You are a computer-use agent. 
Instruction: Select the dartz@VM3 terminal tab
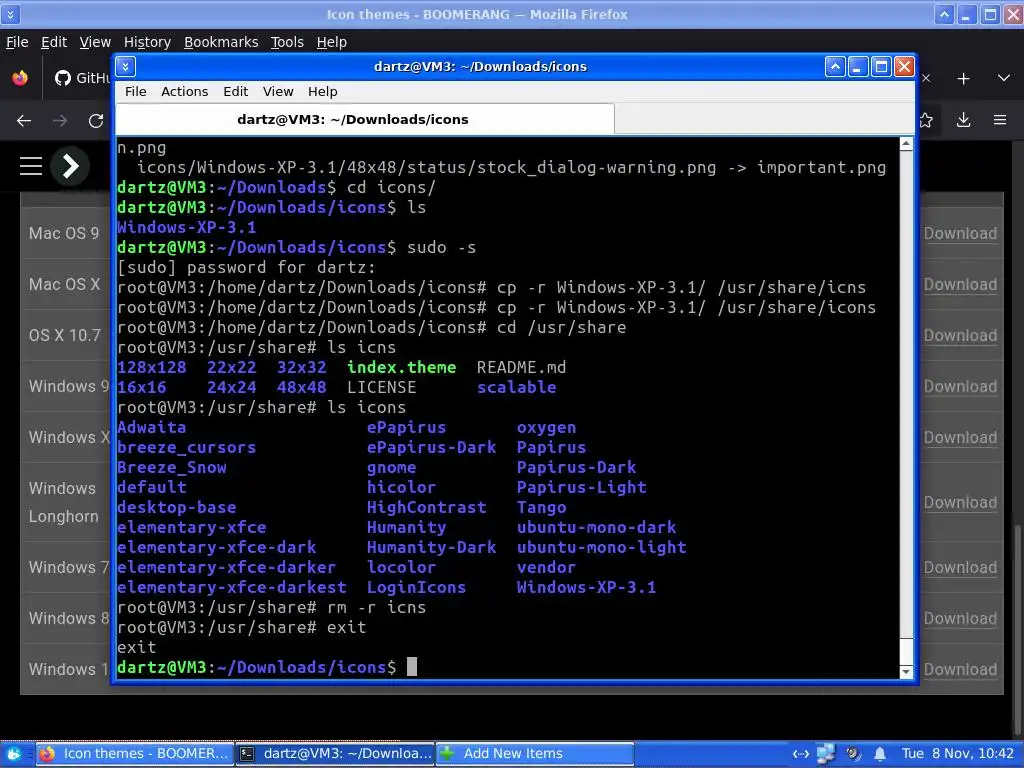(x=364, y=120)
